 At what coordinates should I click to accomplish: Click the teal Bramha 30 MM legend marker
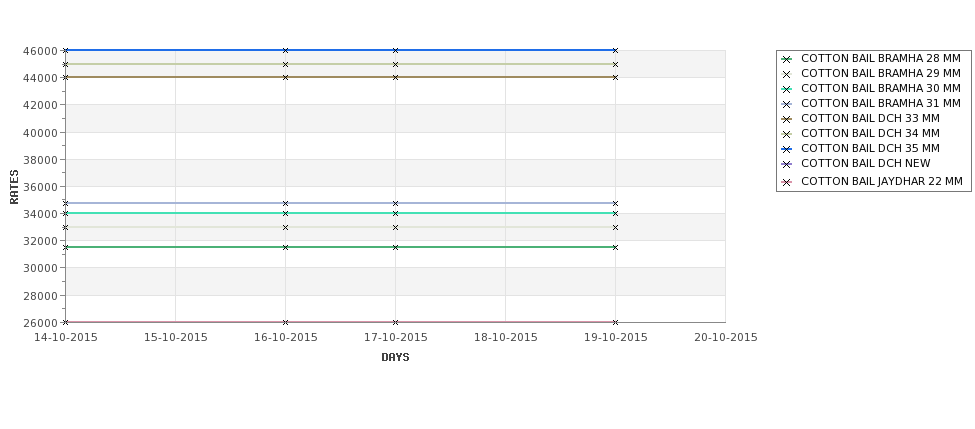pos(786,89)
